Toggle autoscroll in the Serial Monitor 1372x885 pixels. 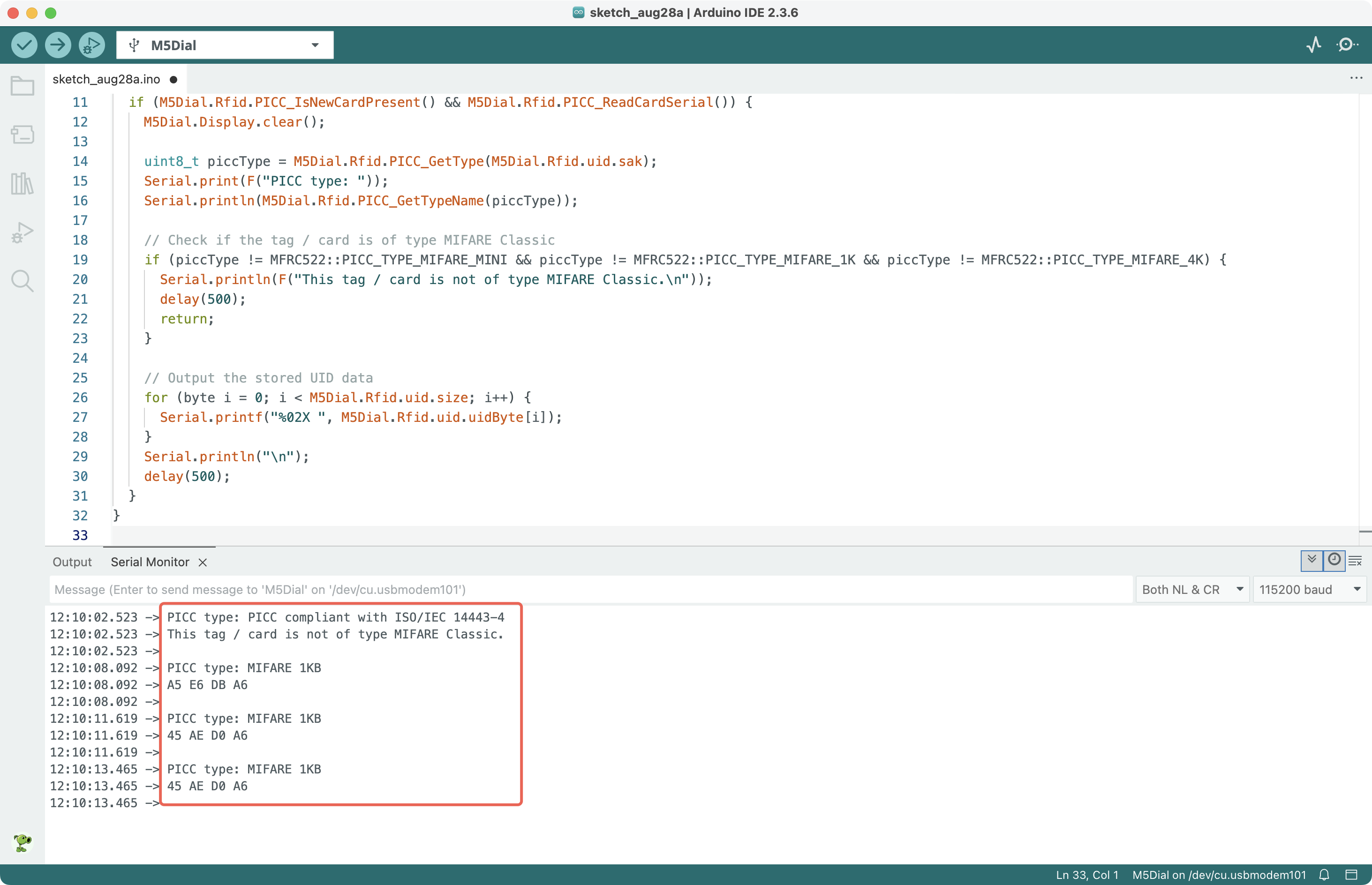click(x=1312, y=560)
